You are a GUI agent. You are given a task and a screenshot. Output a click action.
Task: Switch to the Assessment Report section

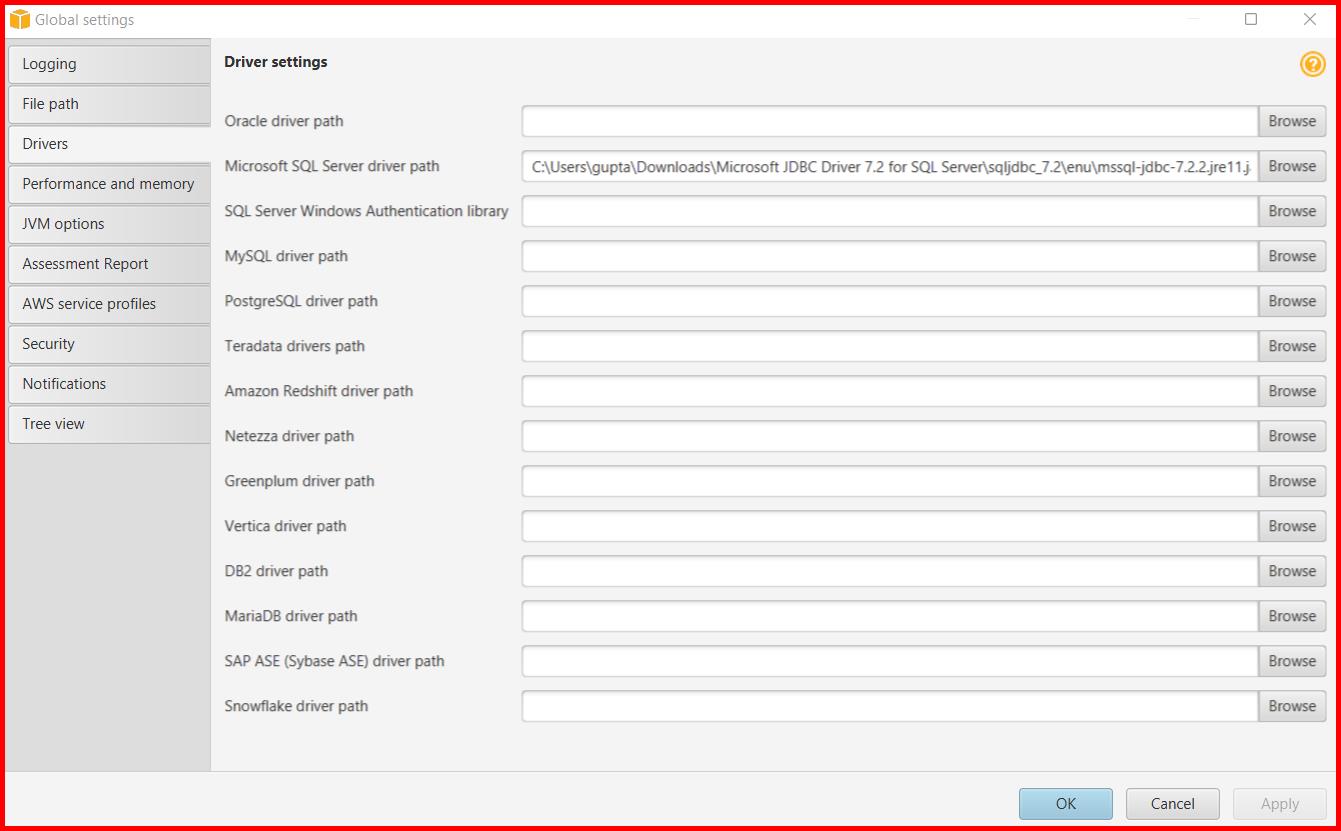(108, 264)
